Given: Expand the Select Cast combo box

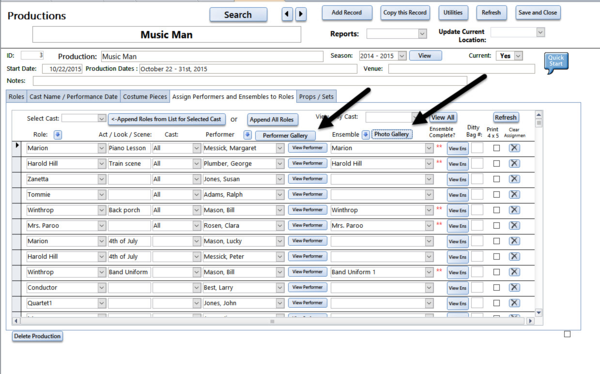Looking at the screenshot, I should click(x=101, y=118).
